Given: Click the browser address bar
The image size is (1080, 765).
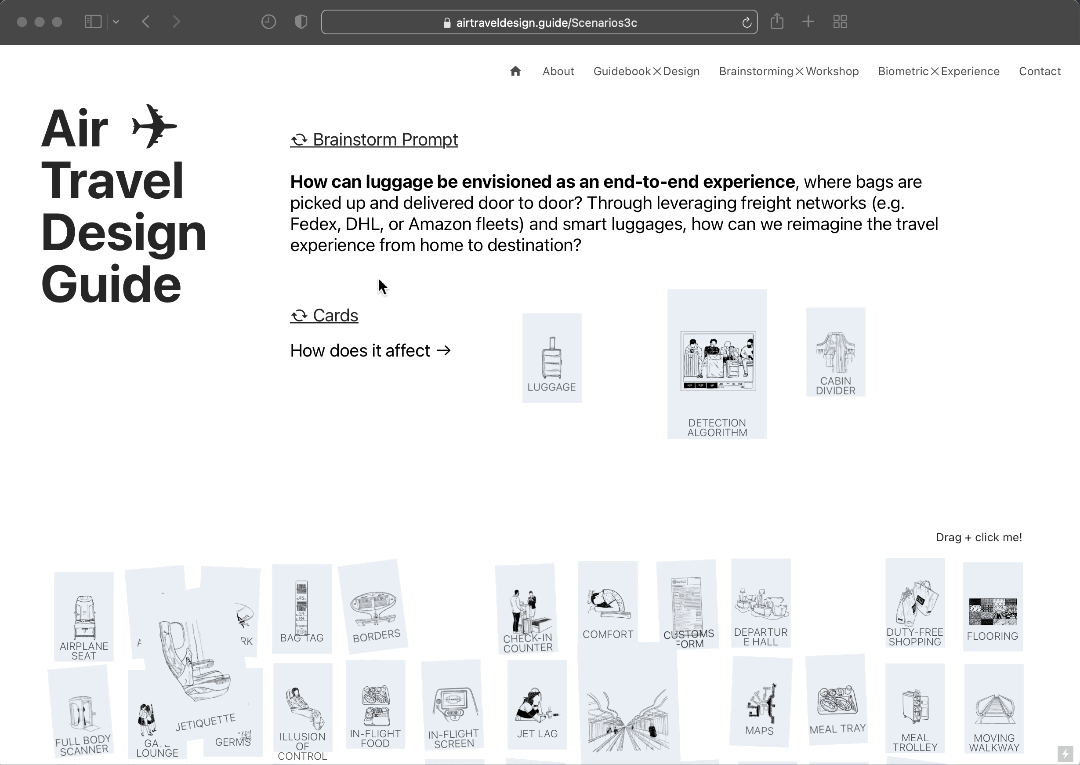Looking at the screenshot, I should [539, 22].
